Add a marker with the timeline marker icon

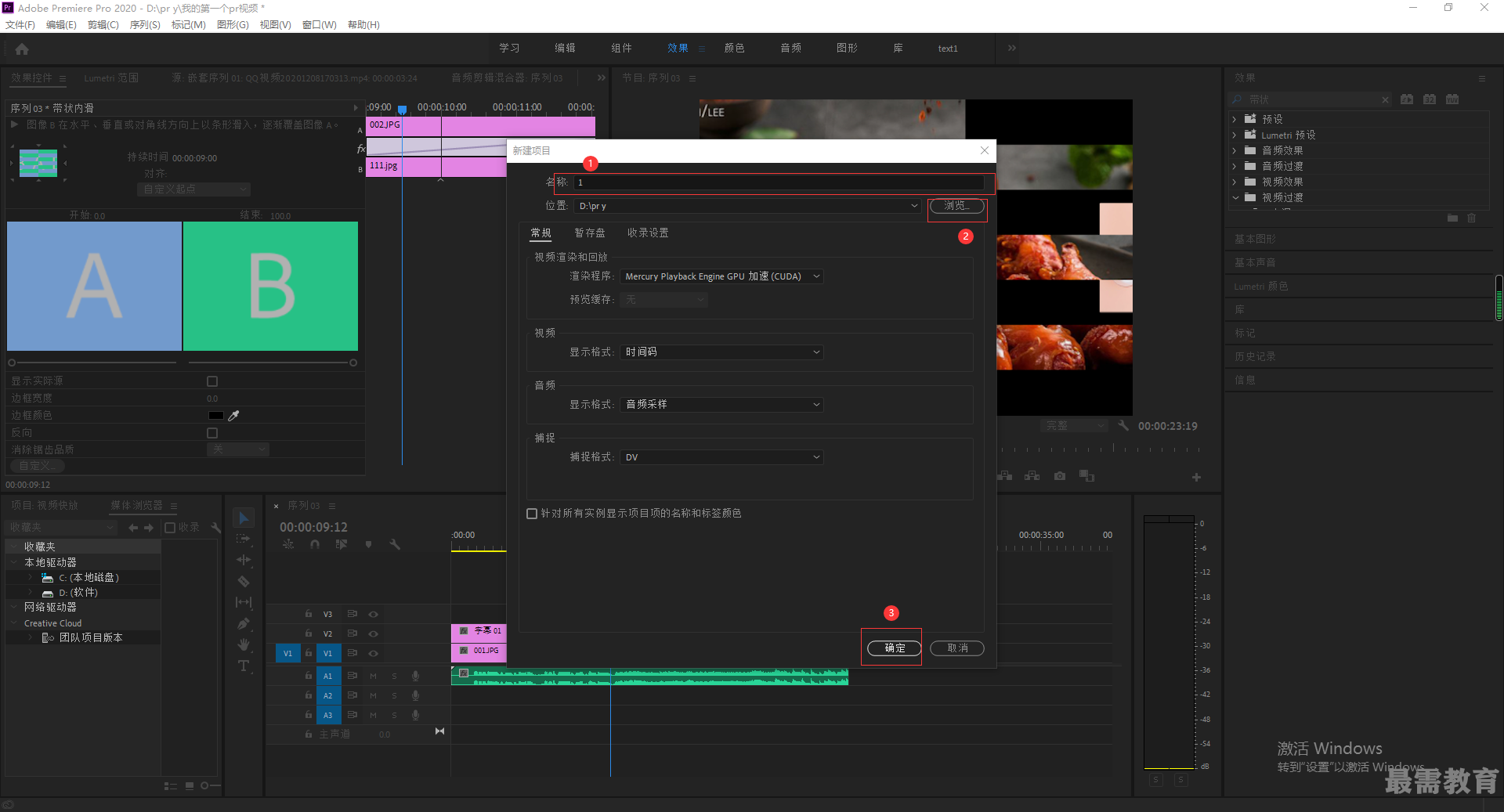368,544
